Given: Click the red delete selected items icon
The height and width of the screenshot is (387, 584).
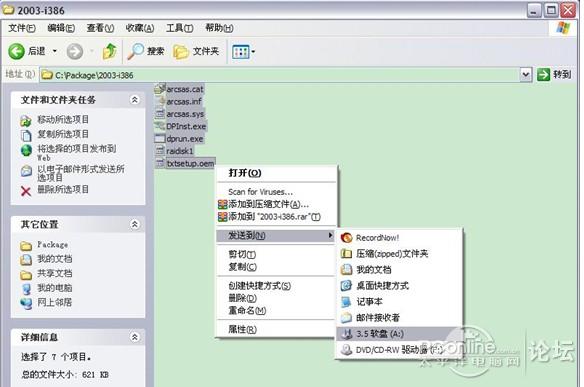Looking at the screenshot, I should pyautogui.click(x=26, y=191).
